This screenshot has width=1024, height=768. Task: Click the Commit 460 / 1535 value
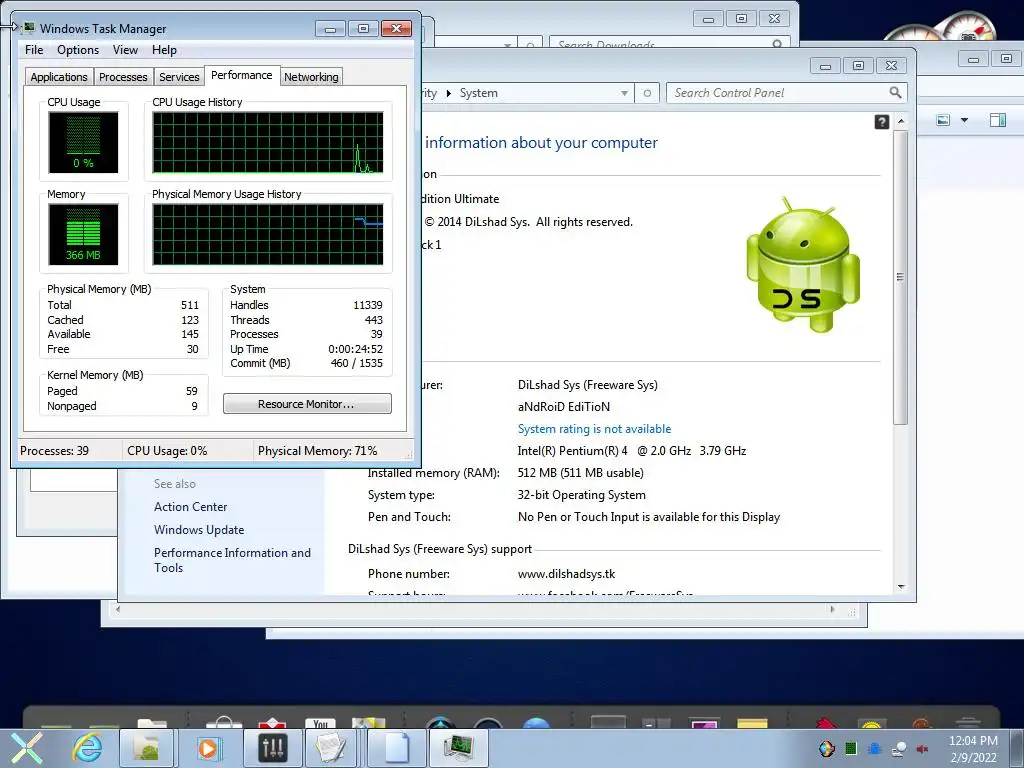pyautogui.click(x=357, y=363)
